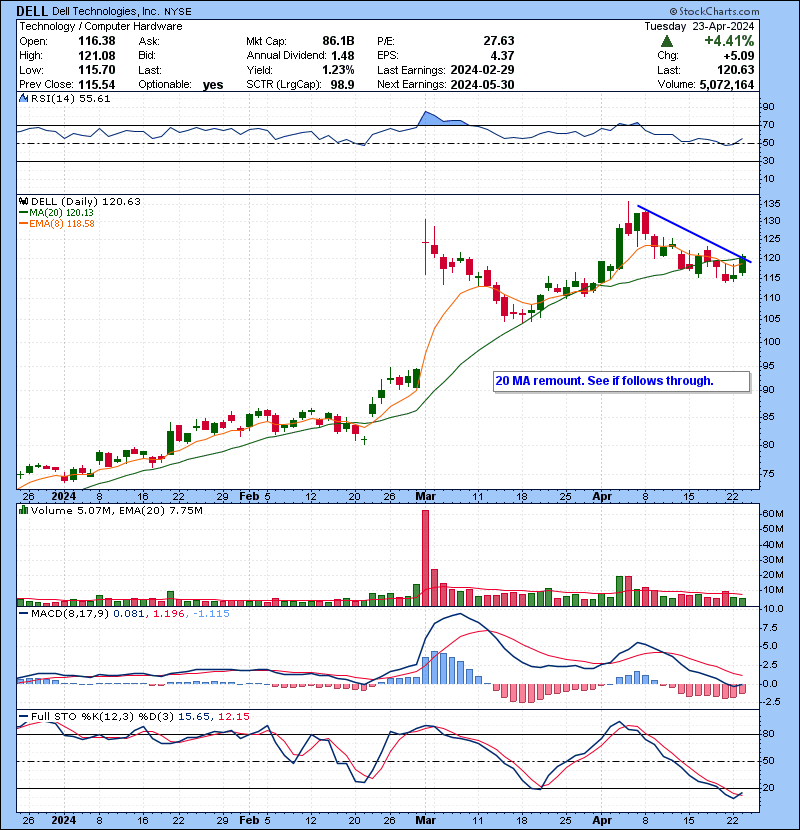Click the +4.41% percent change
This screenshot has height=830, width=800.
point(729,41)
